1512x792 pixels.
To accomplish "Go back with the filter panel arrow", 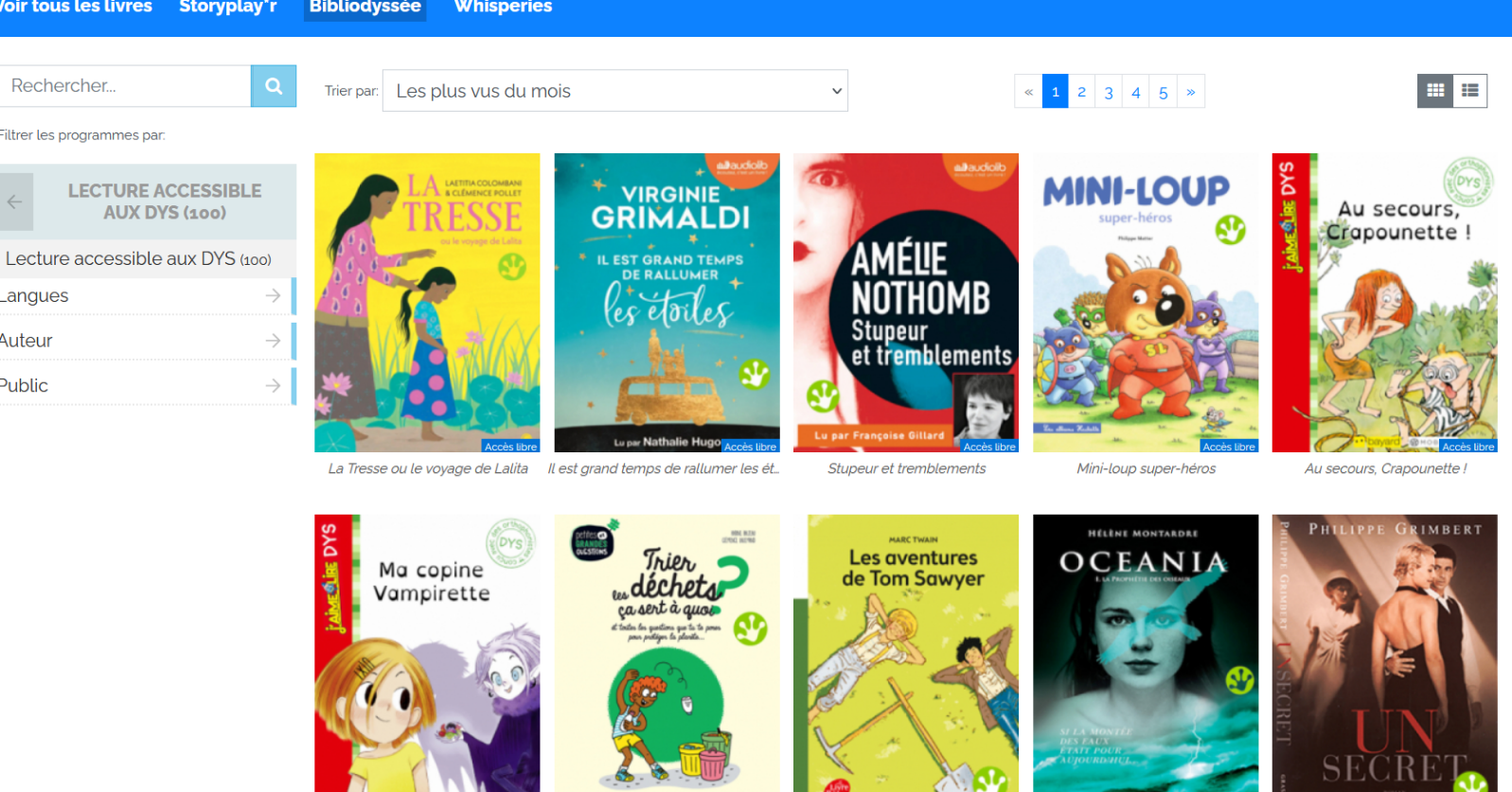I will (15, 202).
